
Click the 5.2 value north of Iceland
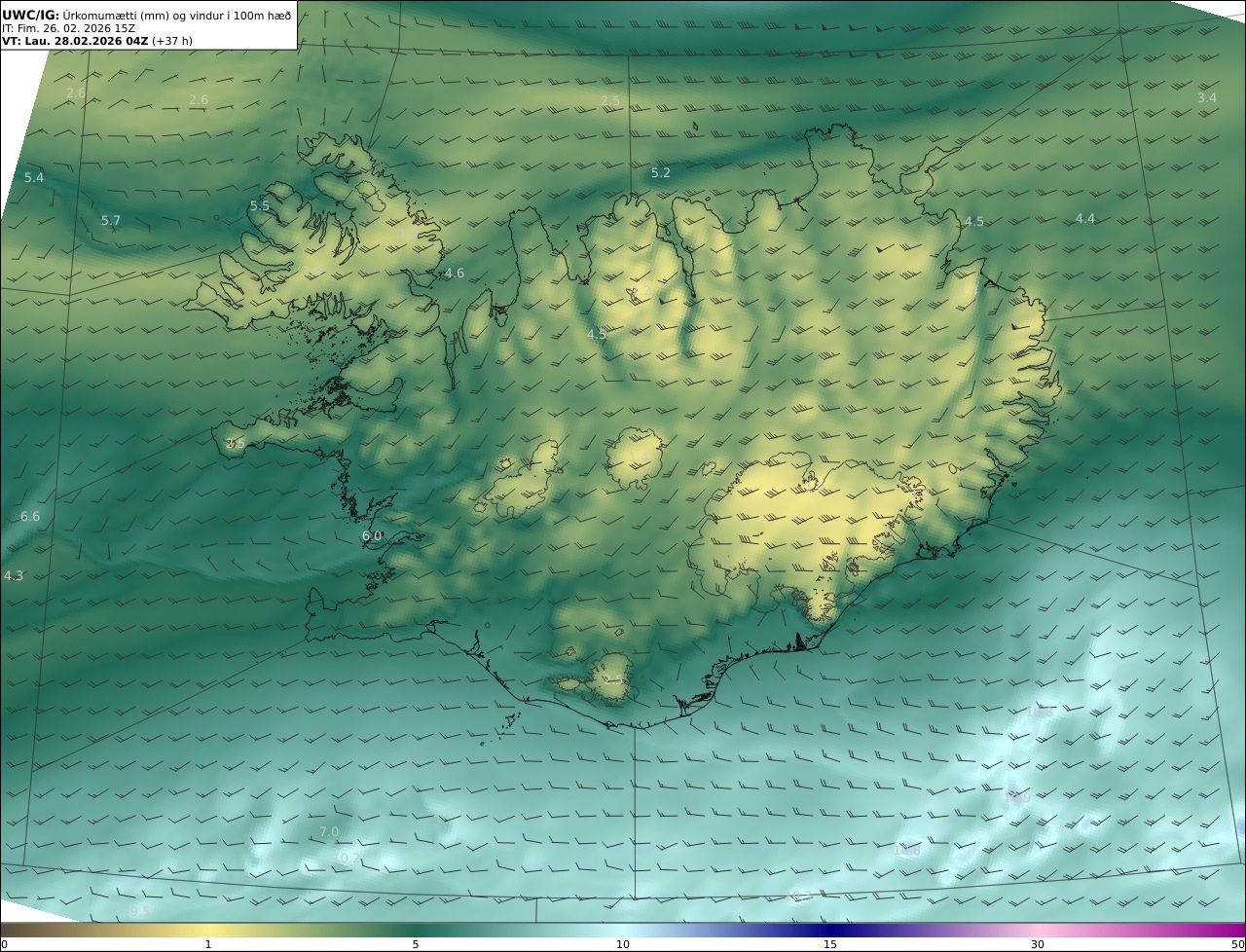pyautogui.click(x=661, y=172)
